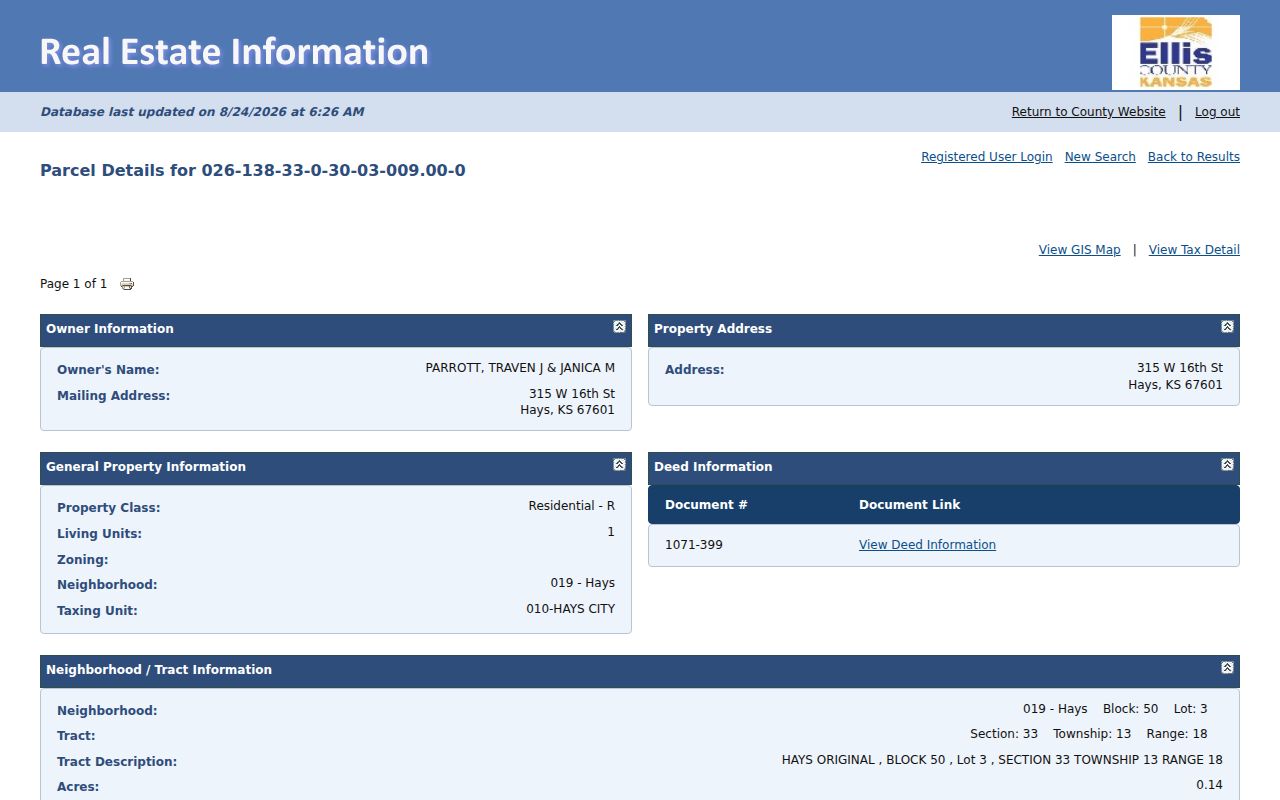The image size is (1280, 800).
Task: Select the Document # column header
Action: pyautogui.click(x=706, y=505)
